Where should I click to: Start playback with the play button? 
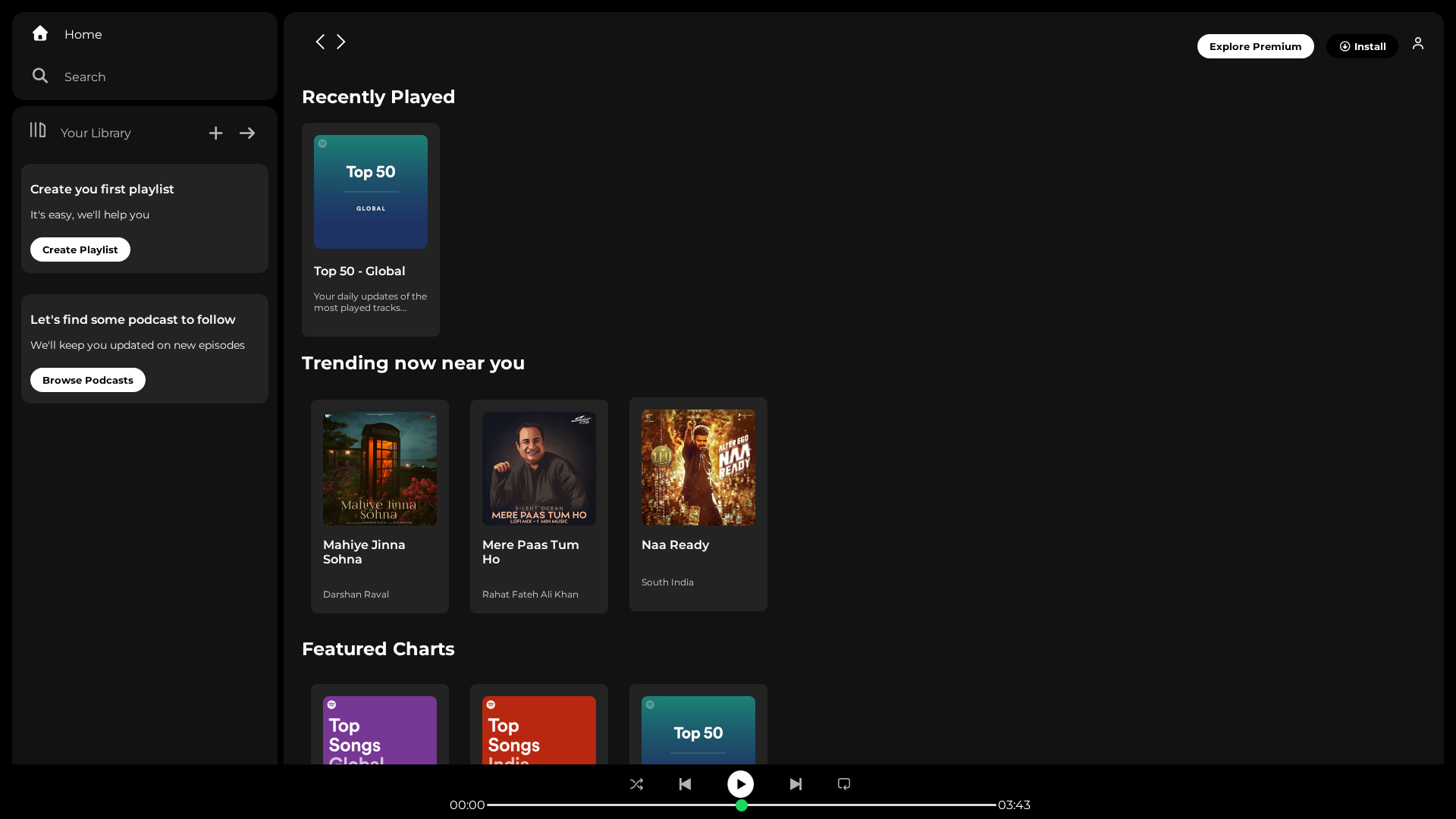741,784
